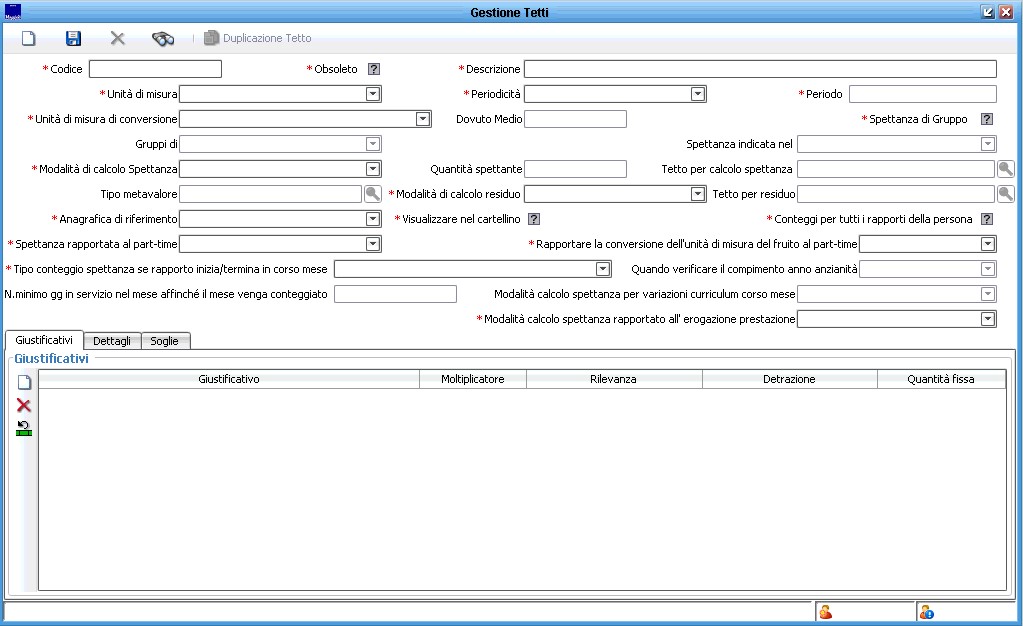Image resolution: width=1023 pixels, height=626 pixels.
Task: Add new Giustificativi row with page icon
Action: (x=23, y=383)
